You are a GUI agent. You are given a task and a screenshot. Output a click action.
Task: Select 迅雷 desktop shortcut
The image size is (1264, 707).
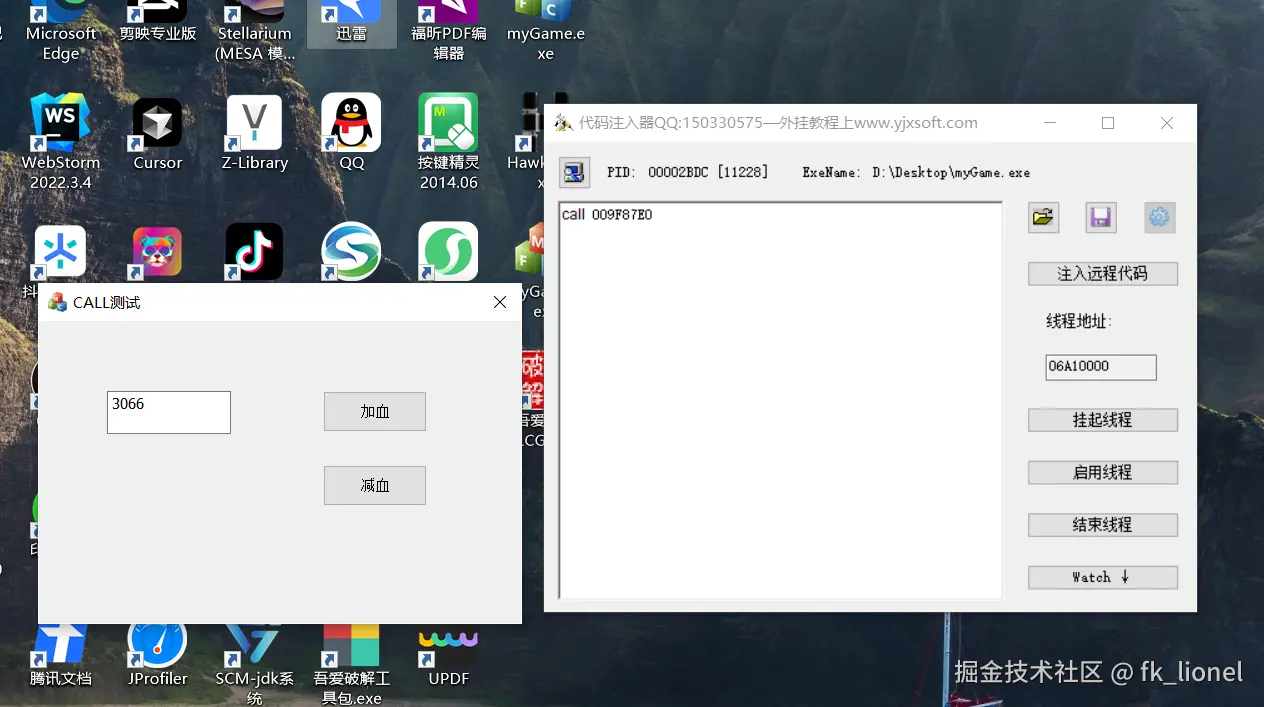click(x=351, y=26)
